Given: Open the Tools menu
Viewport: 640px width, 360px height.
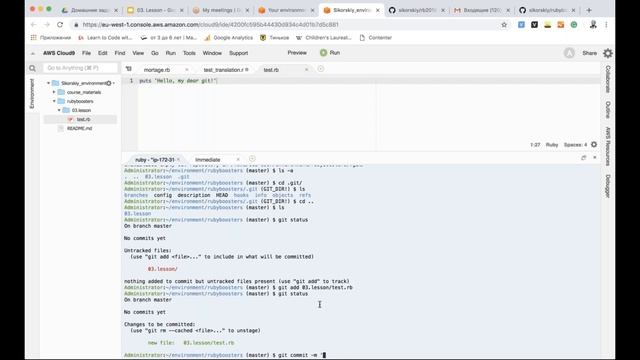Looking at the screenshot, I should (189, 53).
